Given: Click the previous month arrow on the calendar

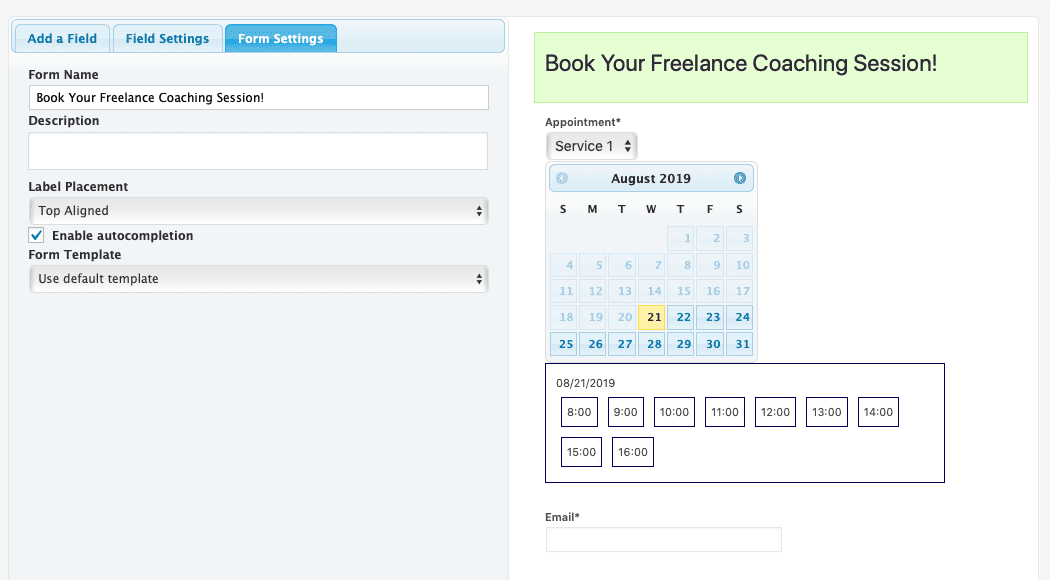Looking at the screenshot, I should pyautogui.click(x=563, y=177).
